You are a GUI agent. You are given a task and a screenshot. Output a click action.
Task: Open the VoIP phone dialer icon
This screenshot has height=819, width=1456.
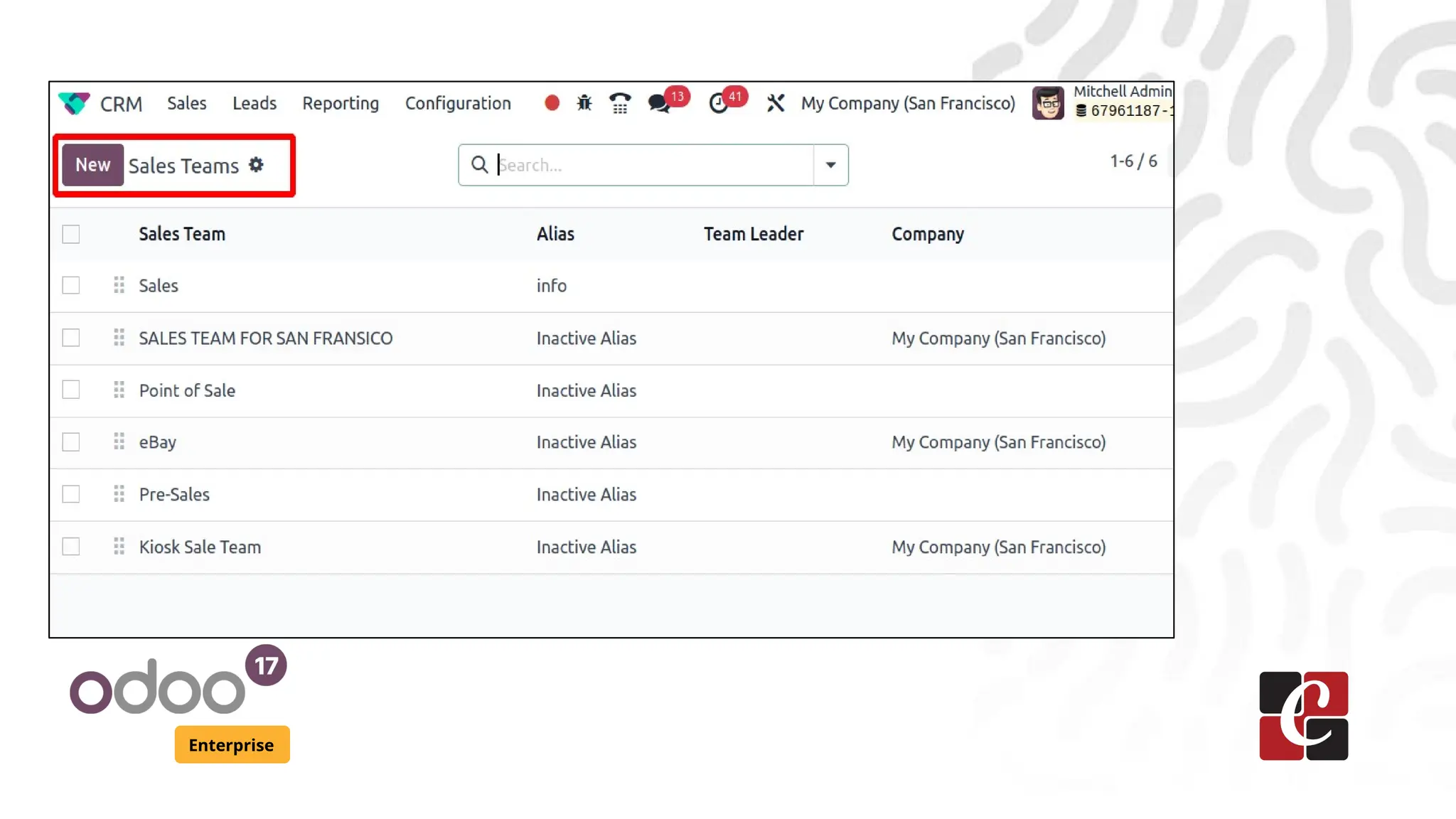[620, 104]
